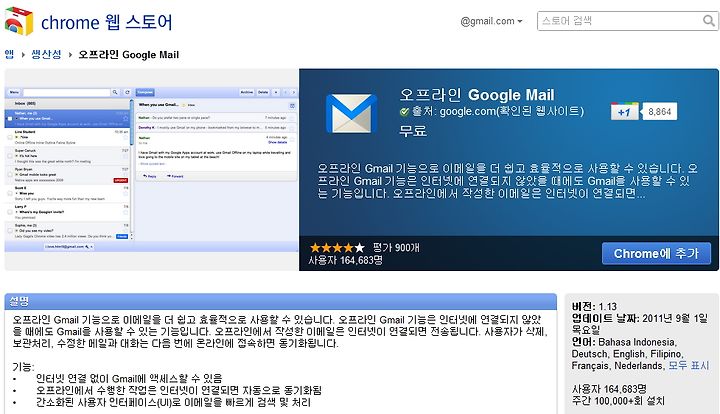Open the Gmail app screenshot thumbnail
720x414 pixels.
[x=152, y=170]
